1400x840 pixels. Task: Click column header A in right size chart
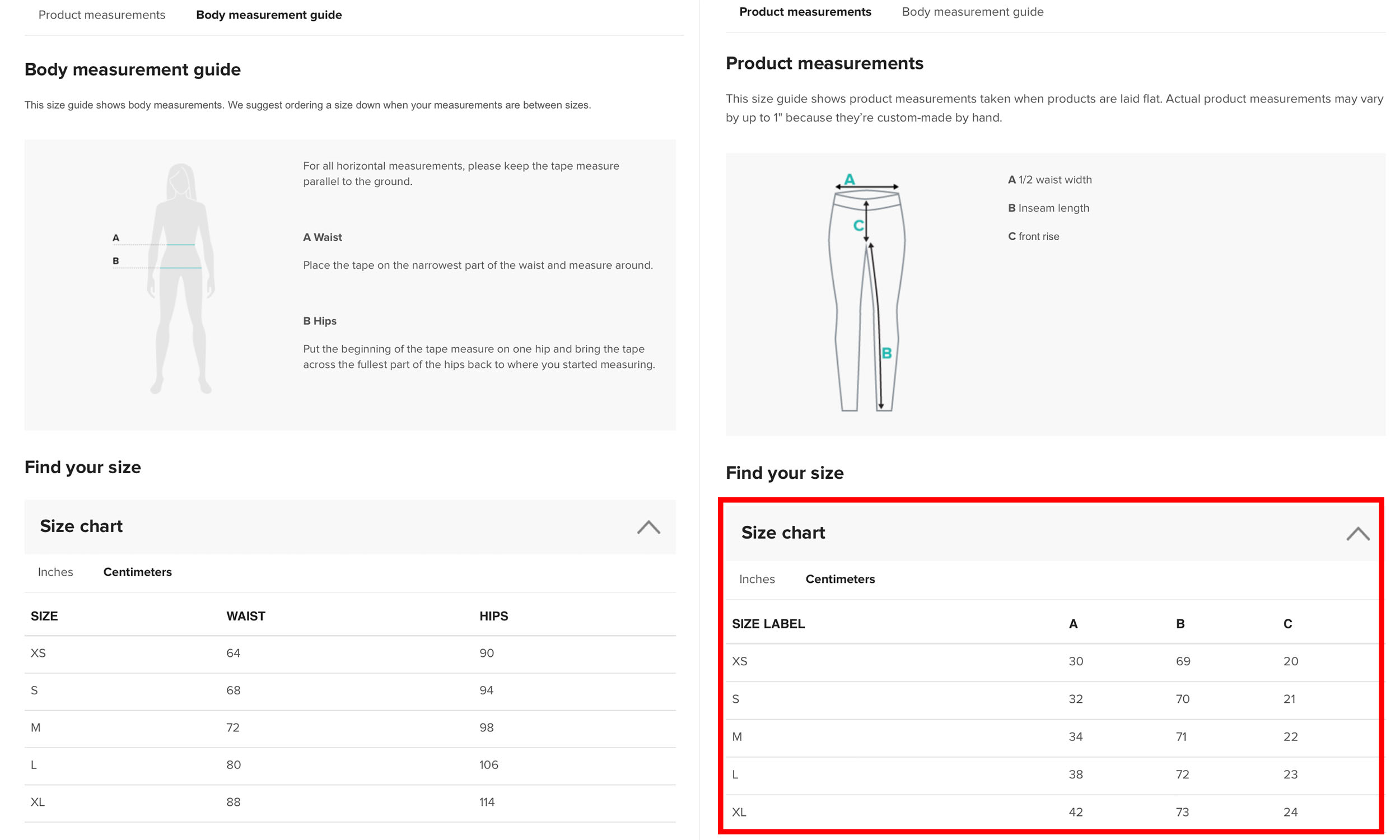pos(1074,624)
